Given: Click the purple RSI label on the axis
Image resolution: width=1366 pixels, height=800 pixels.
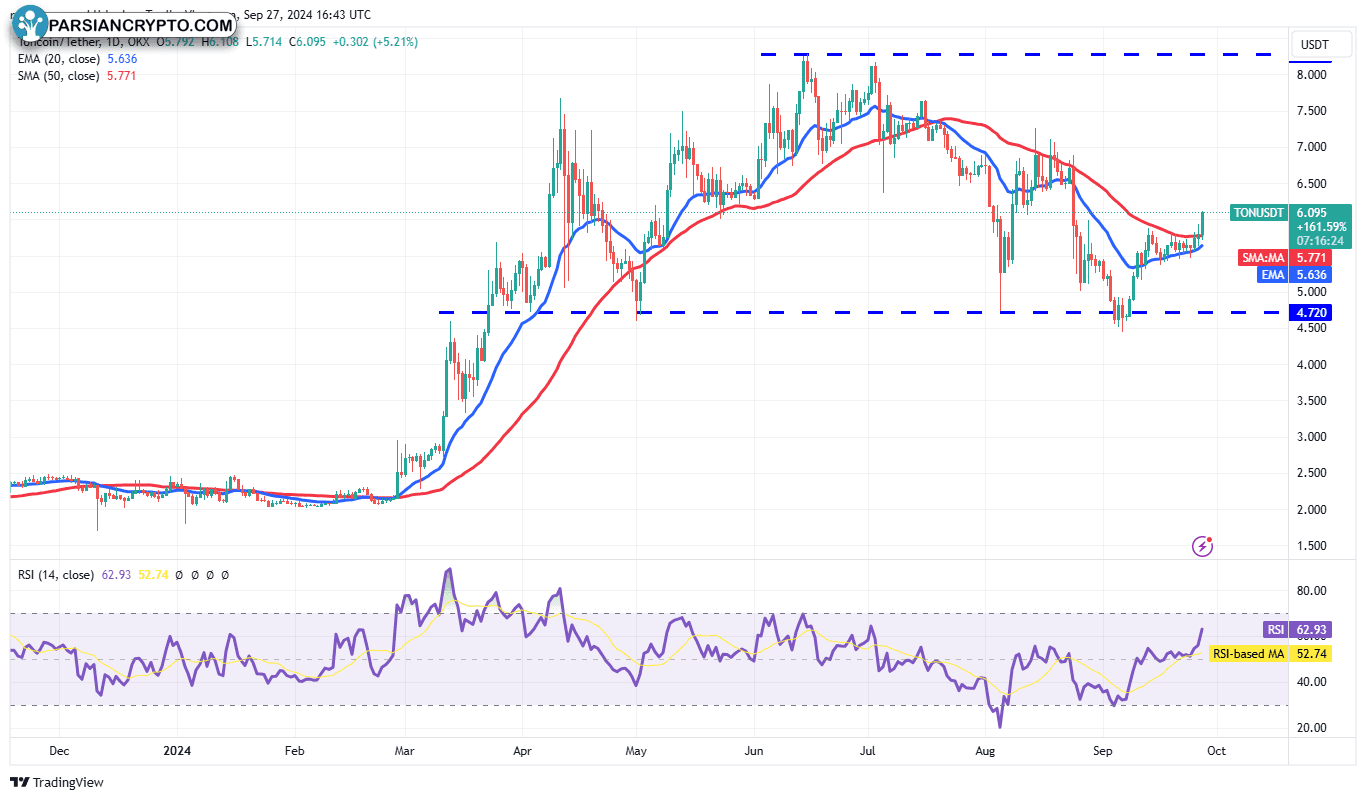Looking at the screenshot, I should (1275, 630).
